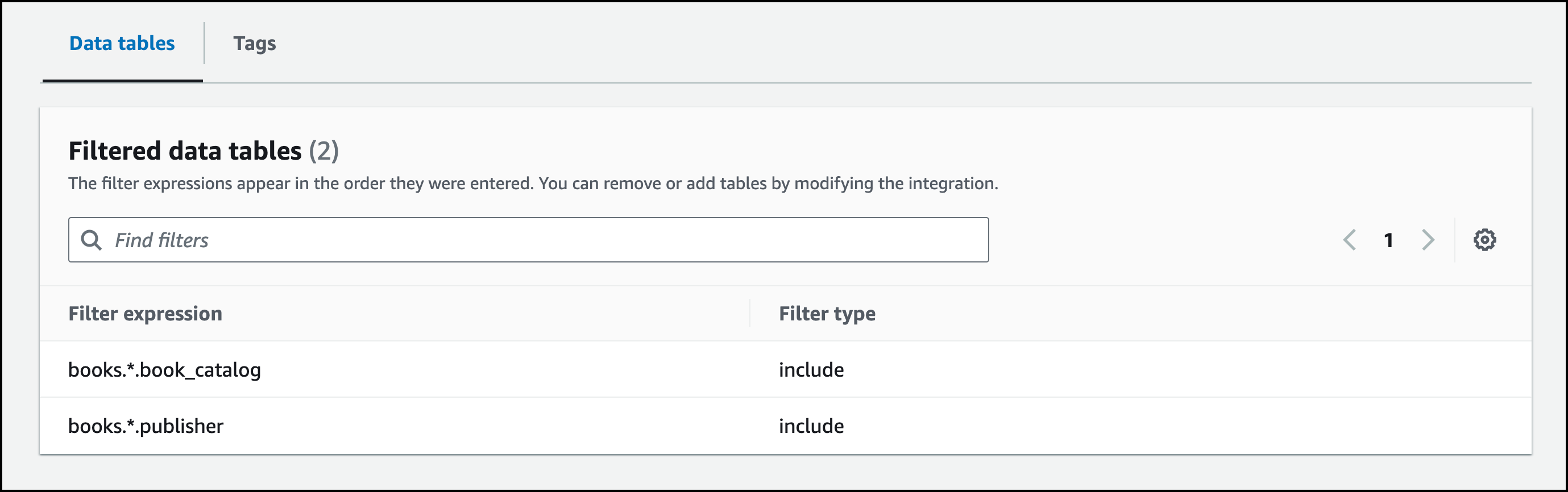Click include type for publisher row

811,426
